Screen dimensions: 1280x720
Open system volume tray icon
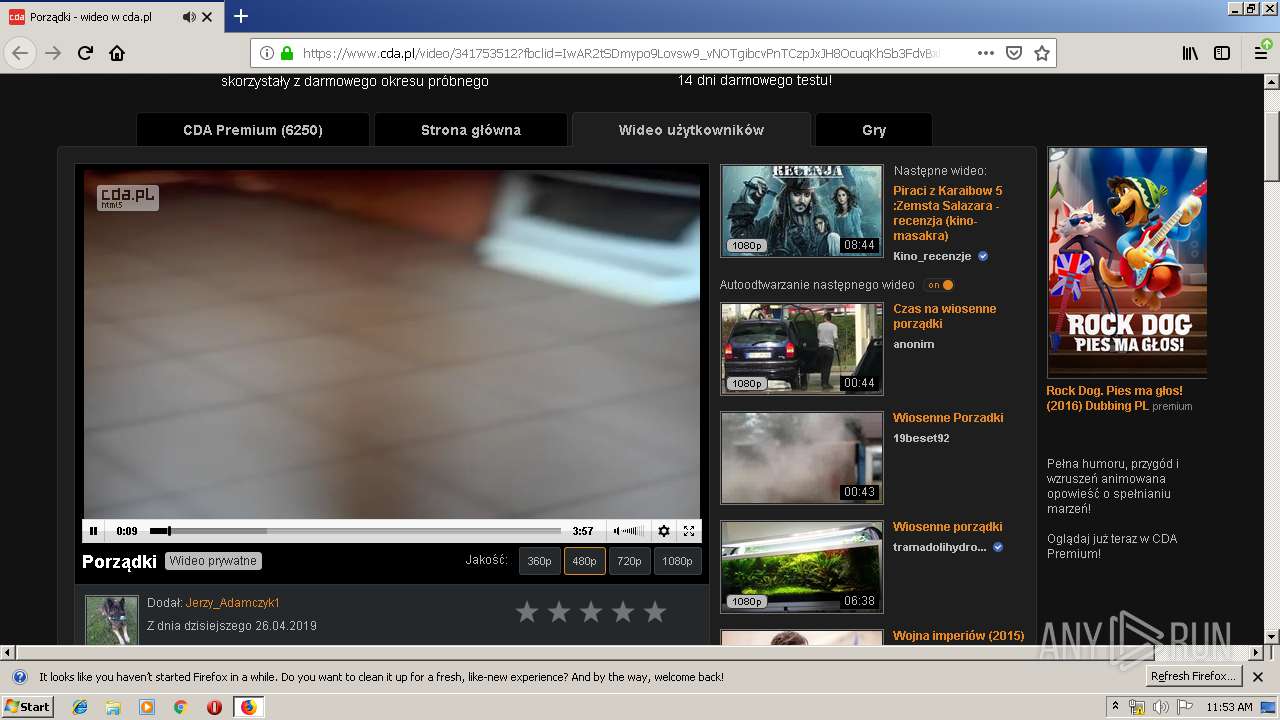point(1161,707)
